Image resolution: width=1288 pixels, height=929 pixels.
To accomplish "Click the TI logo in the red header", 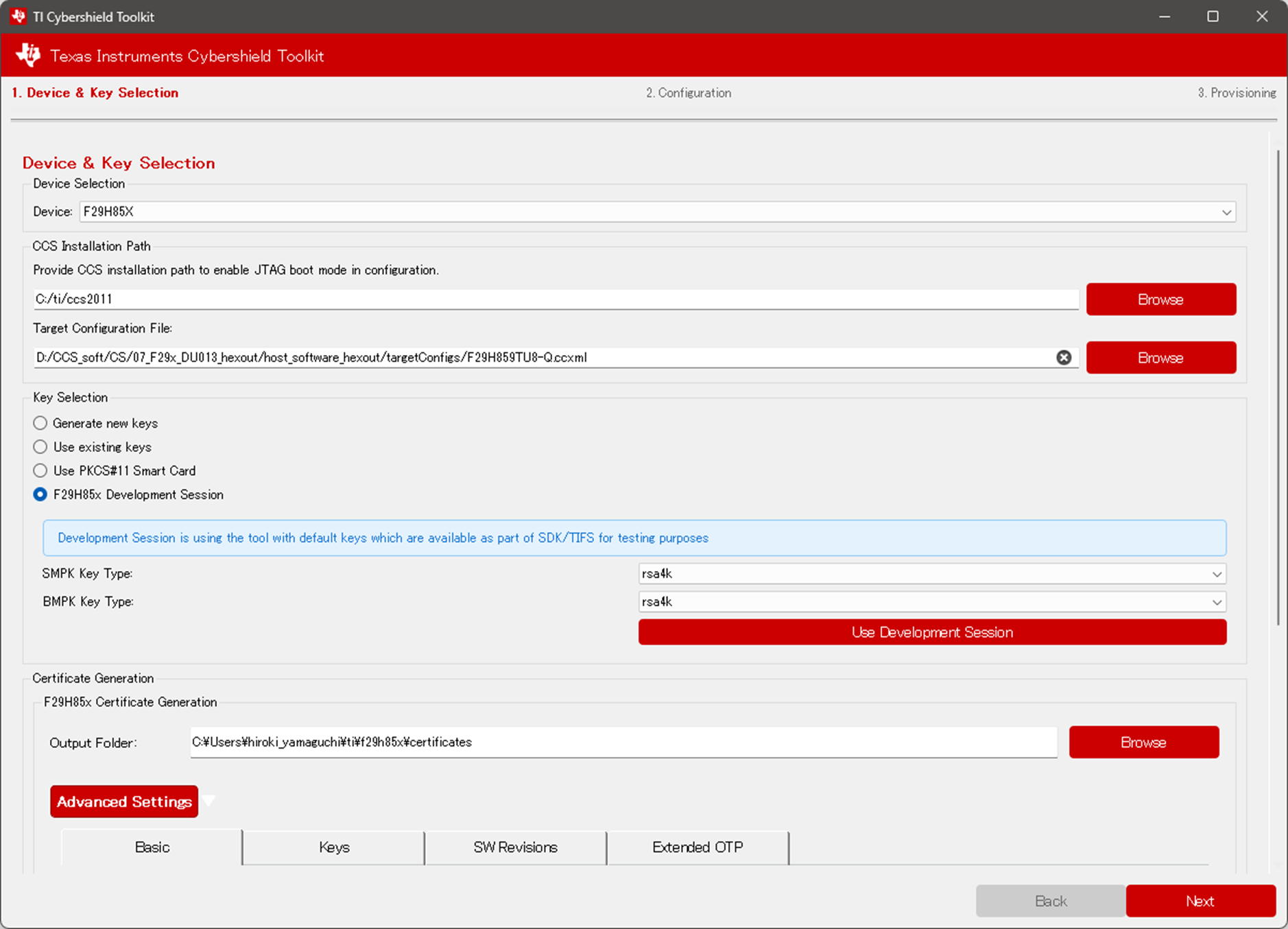I will [x=28, y=56].
